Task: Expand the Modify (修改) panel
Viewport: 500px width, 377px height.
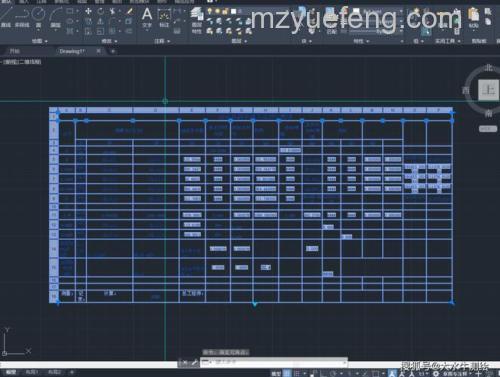Action: pos(109,41)
